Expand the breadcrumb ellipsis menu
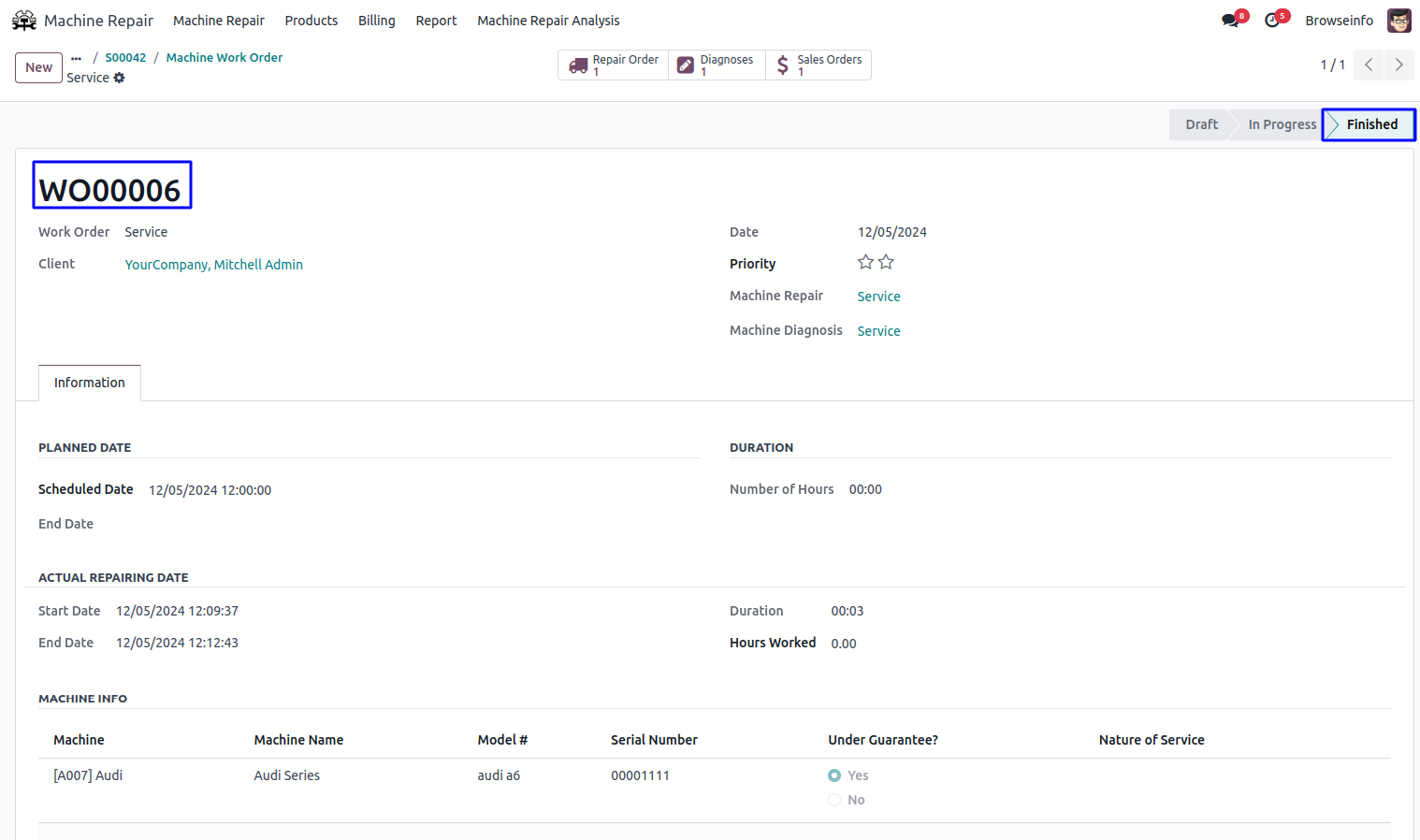 (x=77, y=58)
